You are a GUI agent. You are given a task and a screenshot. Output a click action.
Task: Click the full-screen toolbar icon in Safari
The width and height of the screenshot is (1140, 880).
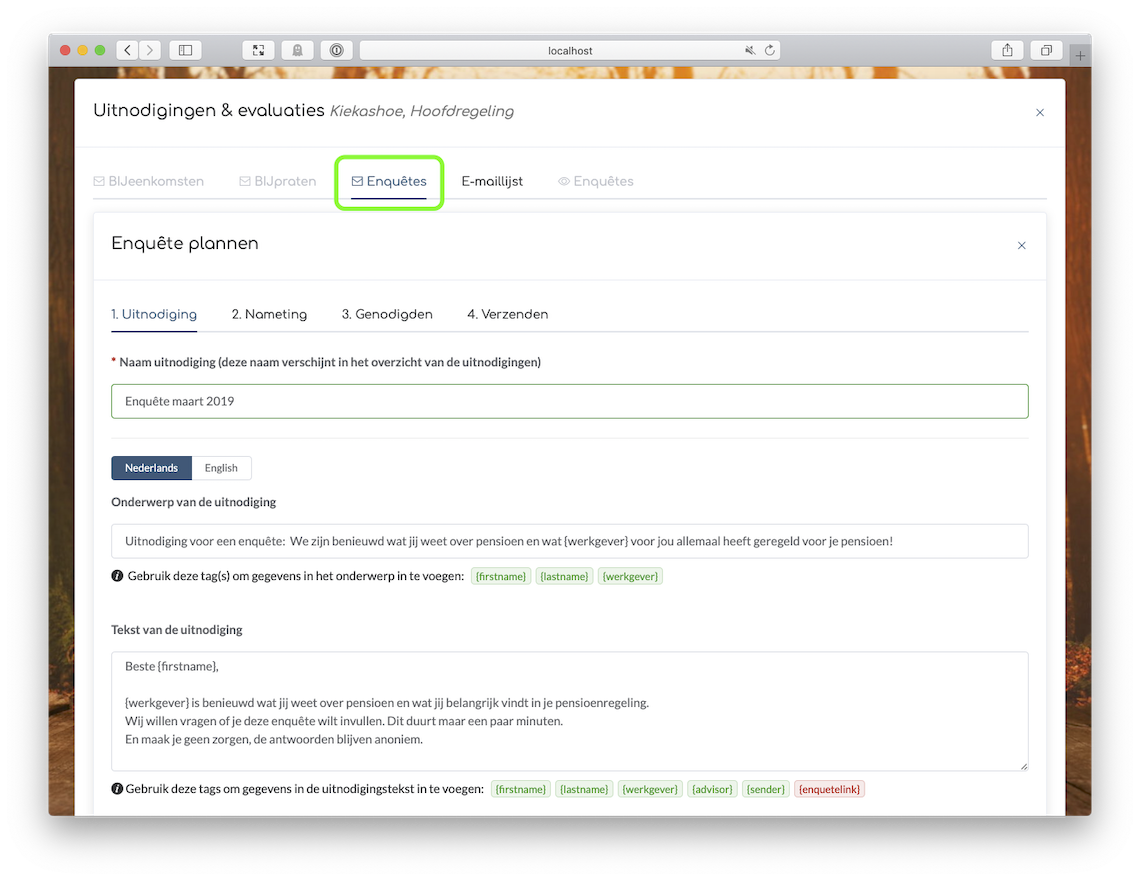tap(258, 50)
